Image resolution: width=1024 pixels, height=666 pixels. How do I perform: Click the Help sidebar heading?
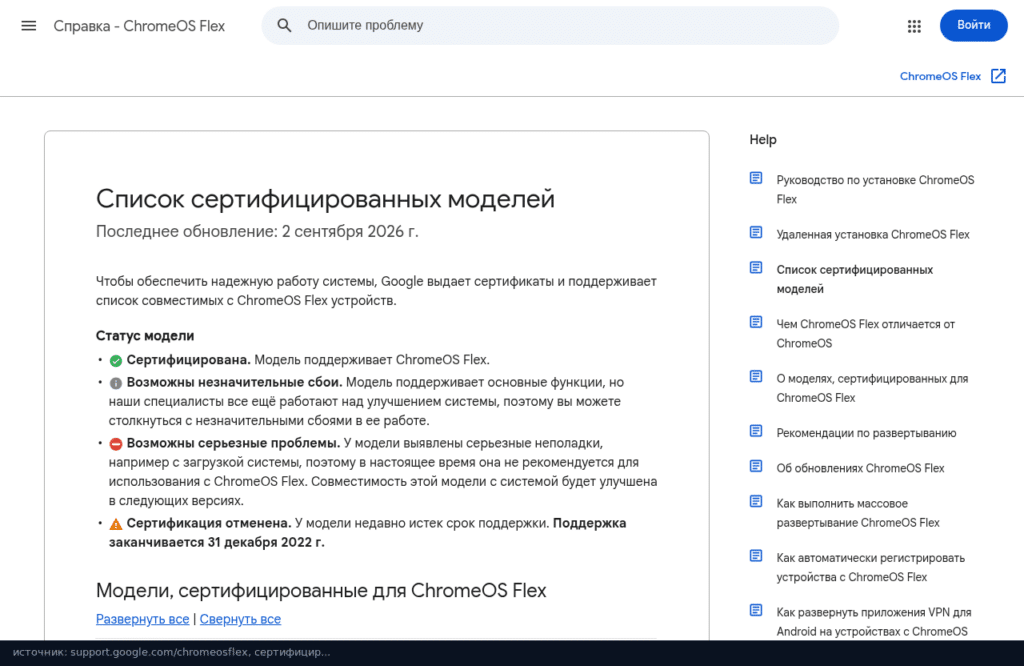[x=763, y=140]
